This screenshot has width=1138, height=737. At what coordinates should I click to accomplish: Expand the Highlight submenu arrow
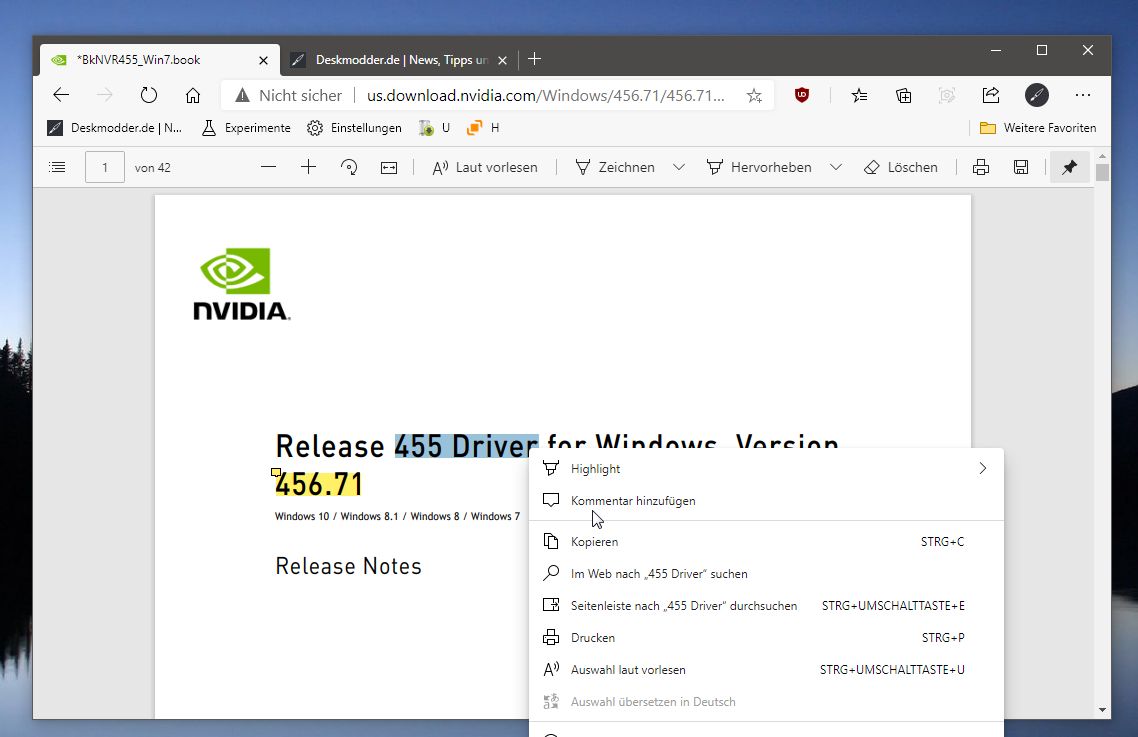(x=983, y=468)
